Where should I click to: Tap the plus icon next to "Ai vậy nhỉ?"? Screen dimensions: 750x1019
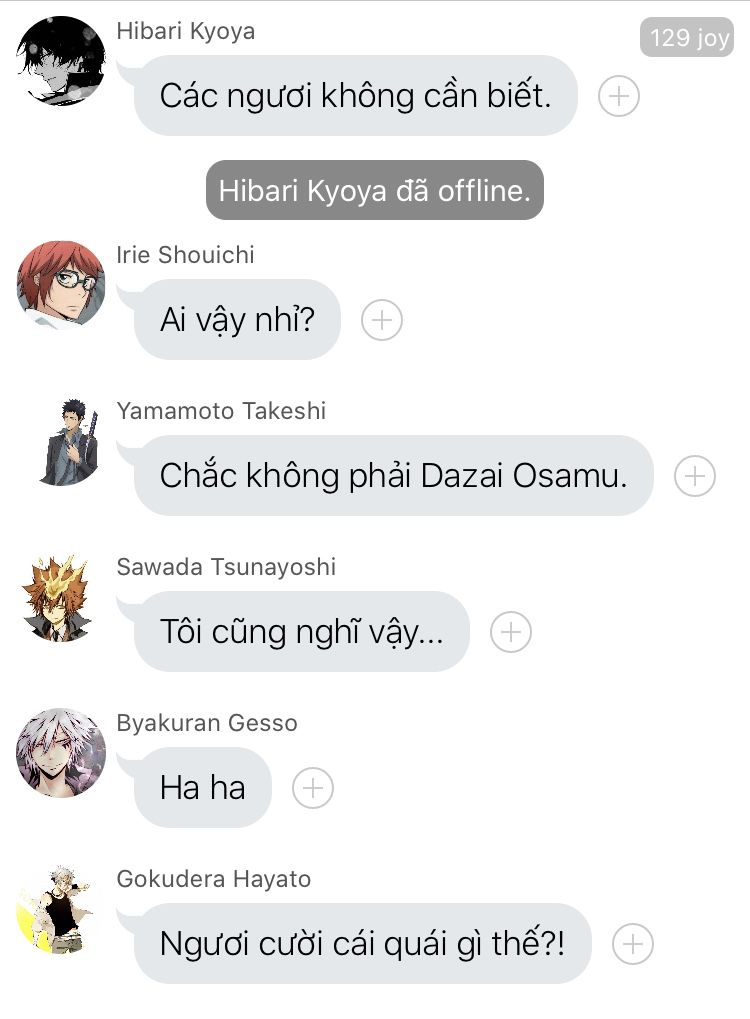point(381,320)
